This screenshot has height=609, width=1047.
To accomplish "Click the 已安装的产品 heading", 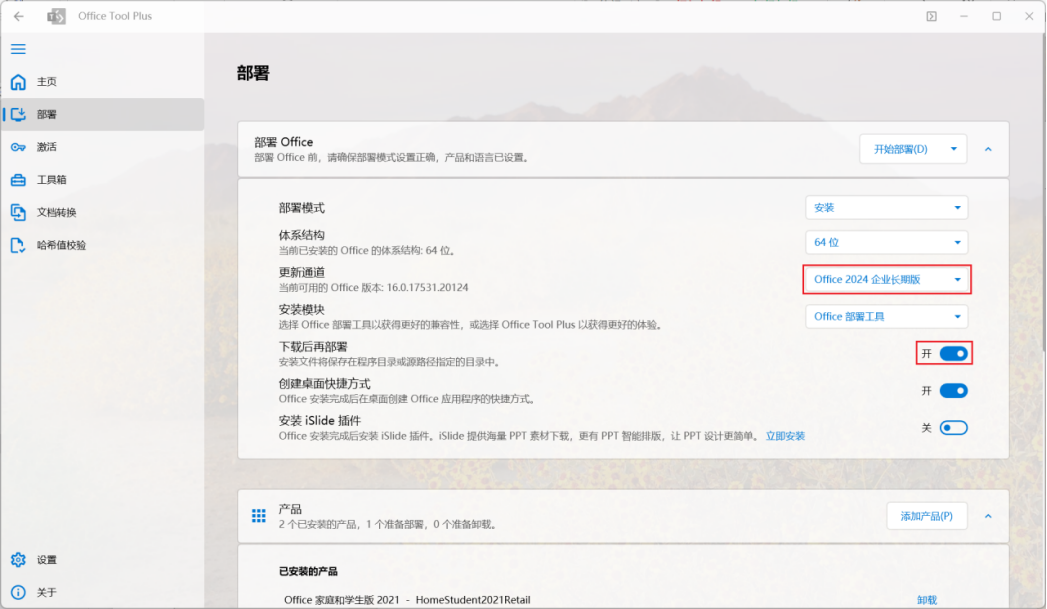I will click(x=308, y=571).
